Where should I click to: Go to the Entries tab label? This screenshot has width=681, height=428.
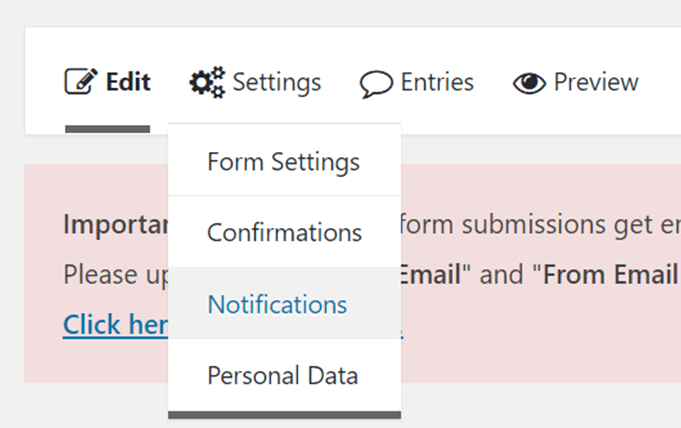pyautogui.click(x=437, y=81)
